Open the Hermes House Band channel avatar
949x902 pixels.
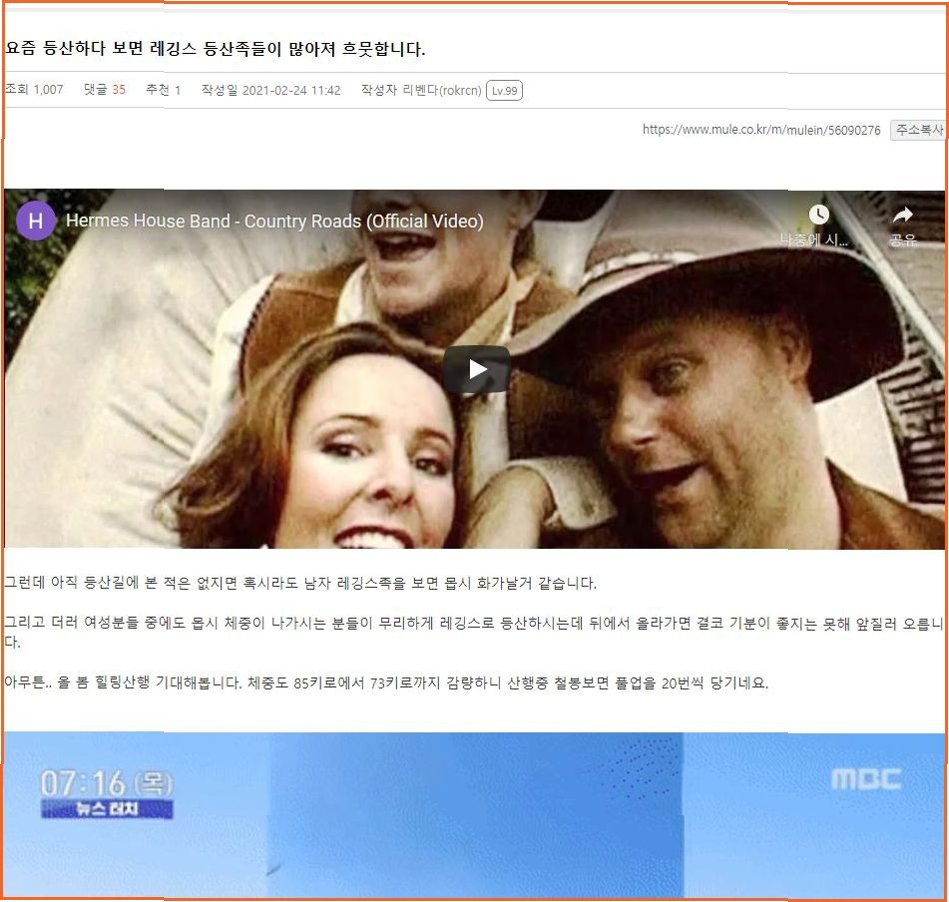(x=36, y=221)
